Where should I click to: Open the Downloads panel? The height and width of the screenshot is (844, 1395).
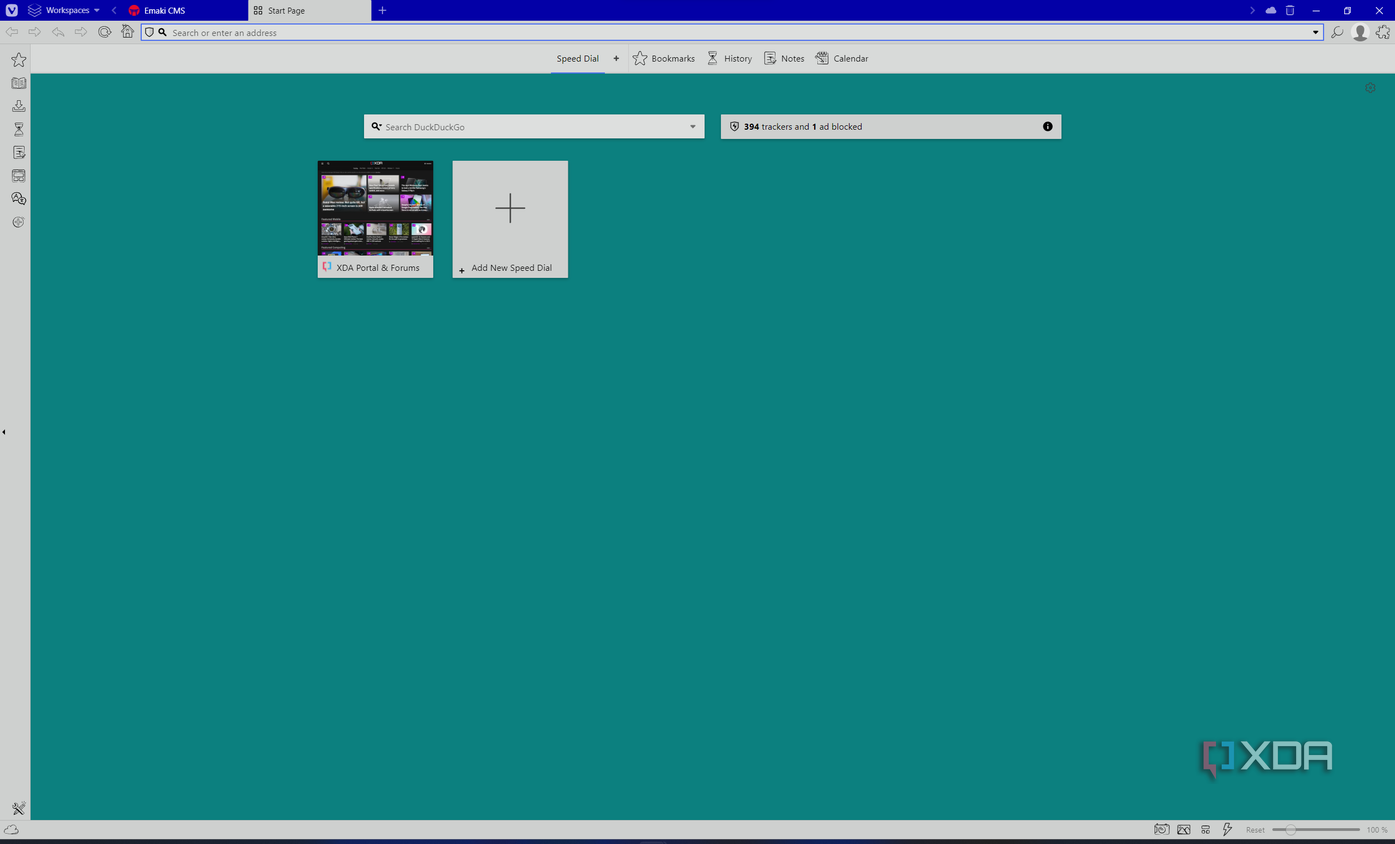18,106
